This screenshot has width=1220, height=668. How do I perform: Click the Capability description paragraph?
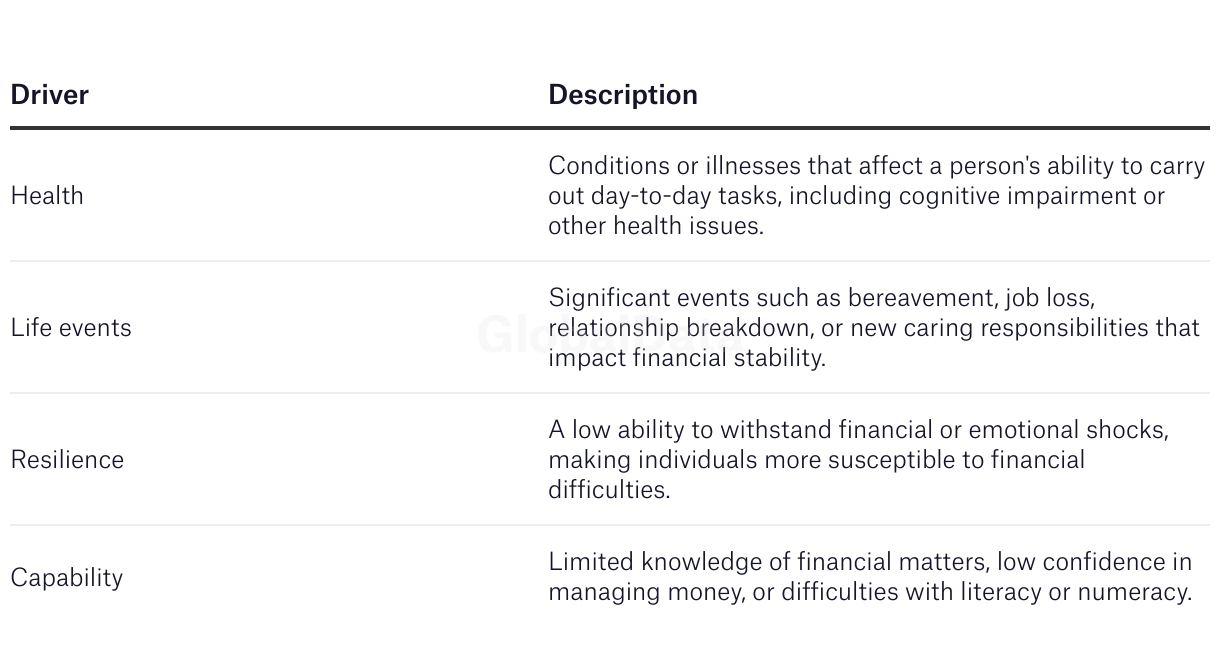[869, 577]
